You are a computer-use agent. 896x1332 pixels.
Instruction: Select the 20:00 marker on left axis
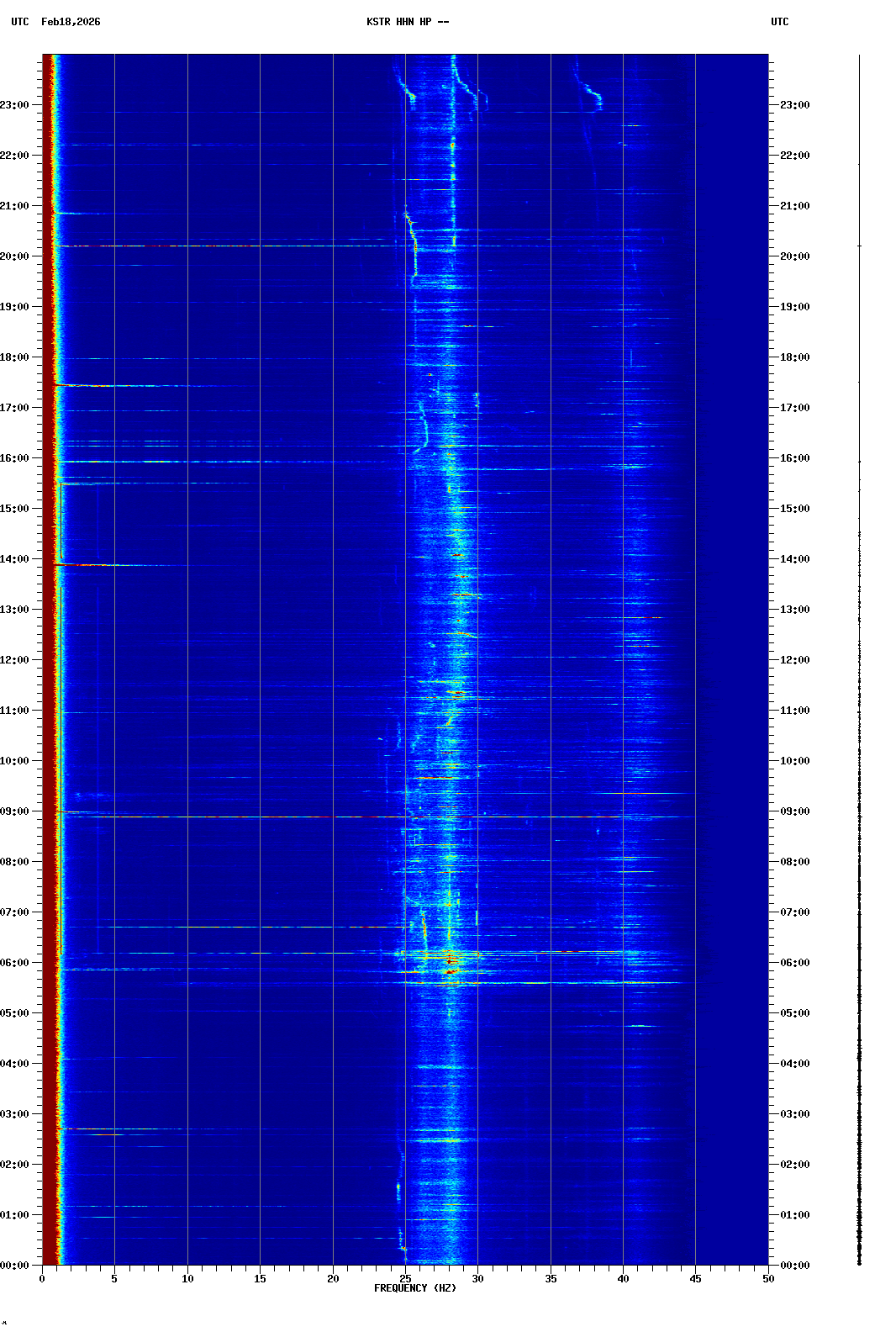[x=15, y=256]
